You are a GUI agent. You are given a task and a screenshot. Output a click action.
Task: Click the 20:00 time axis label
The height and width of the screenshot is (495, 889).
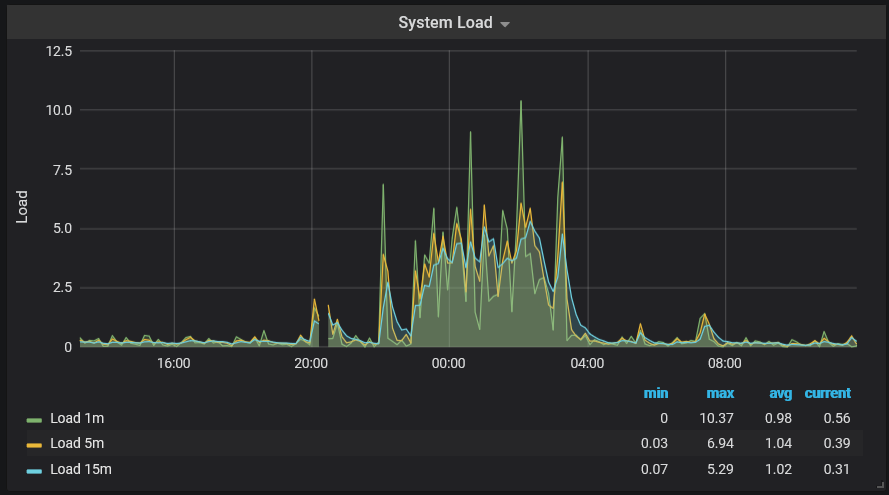point(311,363)
